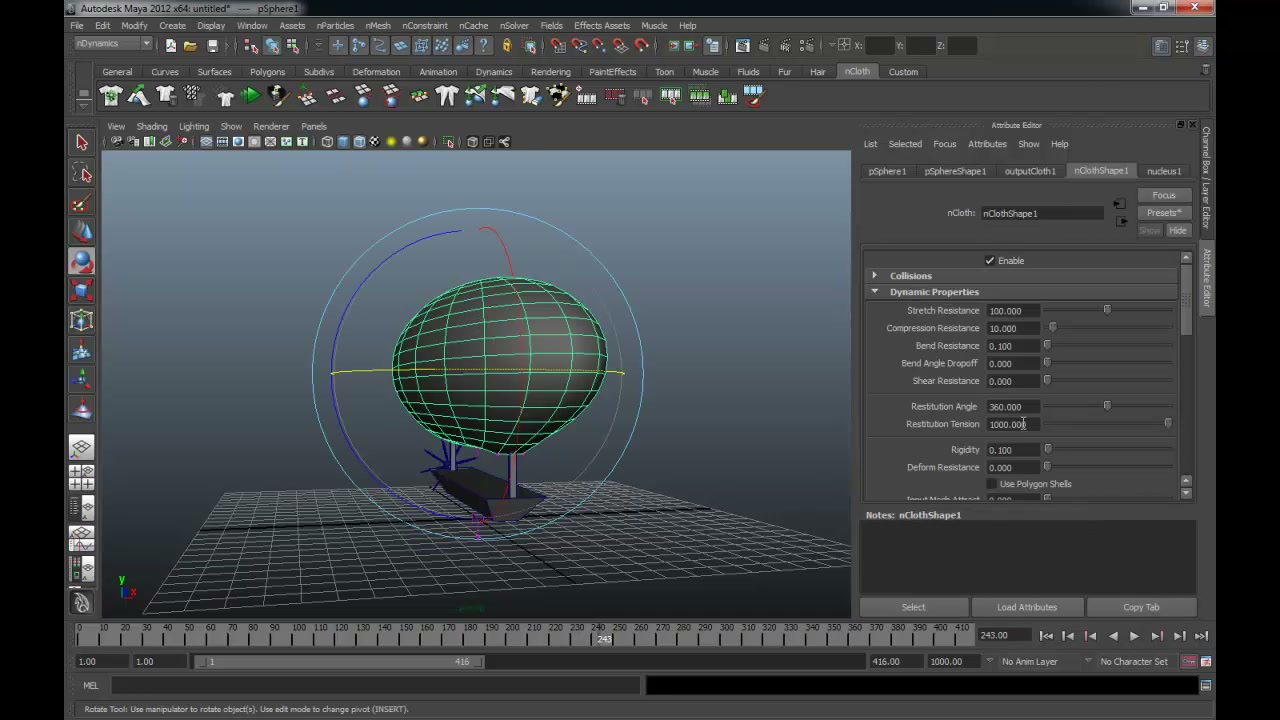
Task: Click the Restitution Tension value field
Action: coord(1011,424)
